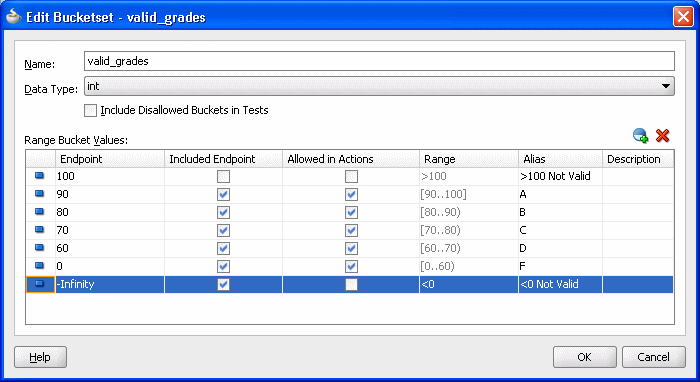Uncheck Included Endpoint for row 0

coord(223,266)
